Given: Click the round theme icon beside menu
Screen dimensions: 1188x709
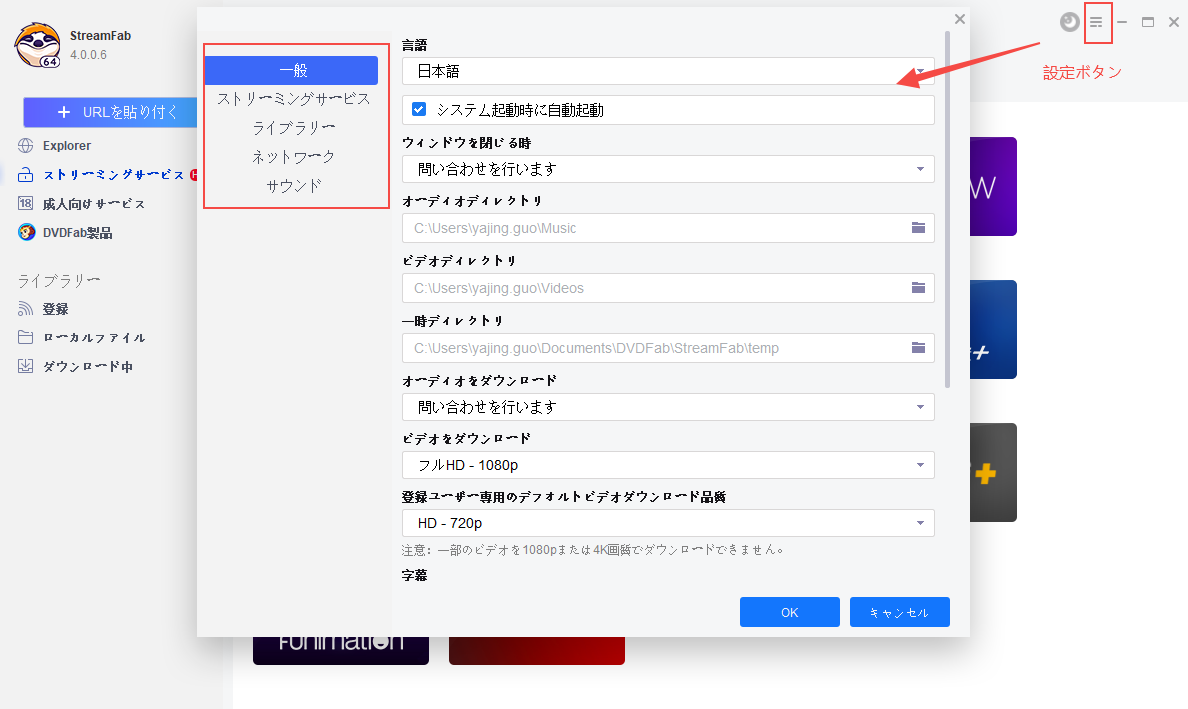Looking at the screenshot, I should click(x=1069, y=22).
